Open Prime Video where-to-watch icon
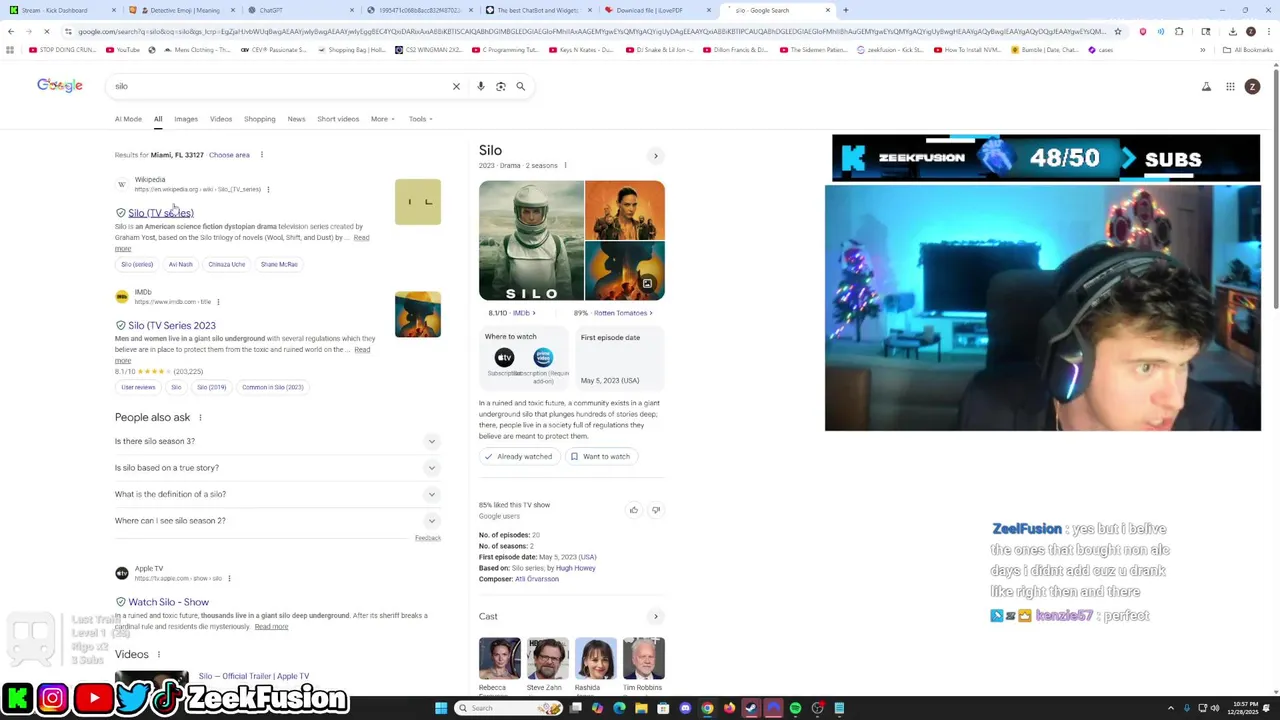This screenshot has height=720, width=1280. click(x=543, y=357)
